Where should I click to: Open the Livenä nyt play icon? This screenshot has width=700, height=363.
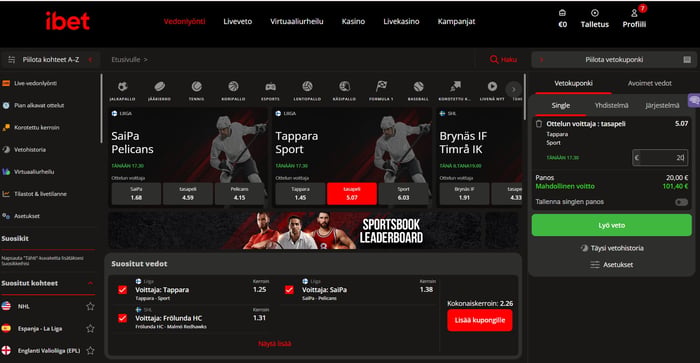(492, 87)
